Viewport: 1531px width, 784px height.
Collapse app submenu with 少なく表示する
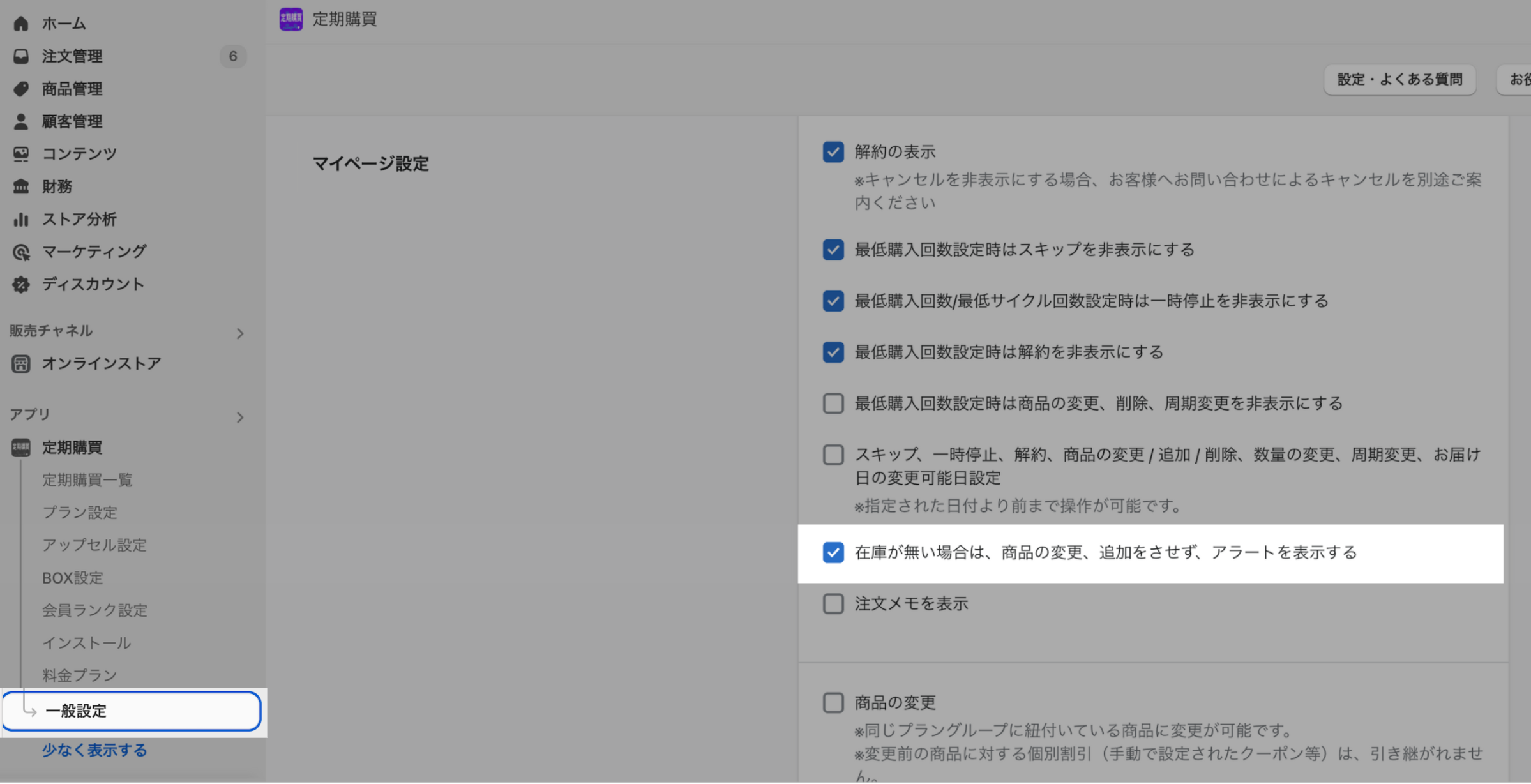pos(94,751)
